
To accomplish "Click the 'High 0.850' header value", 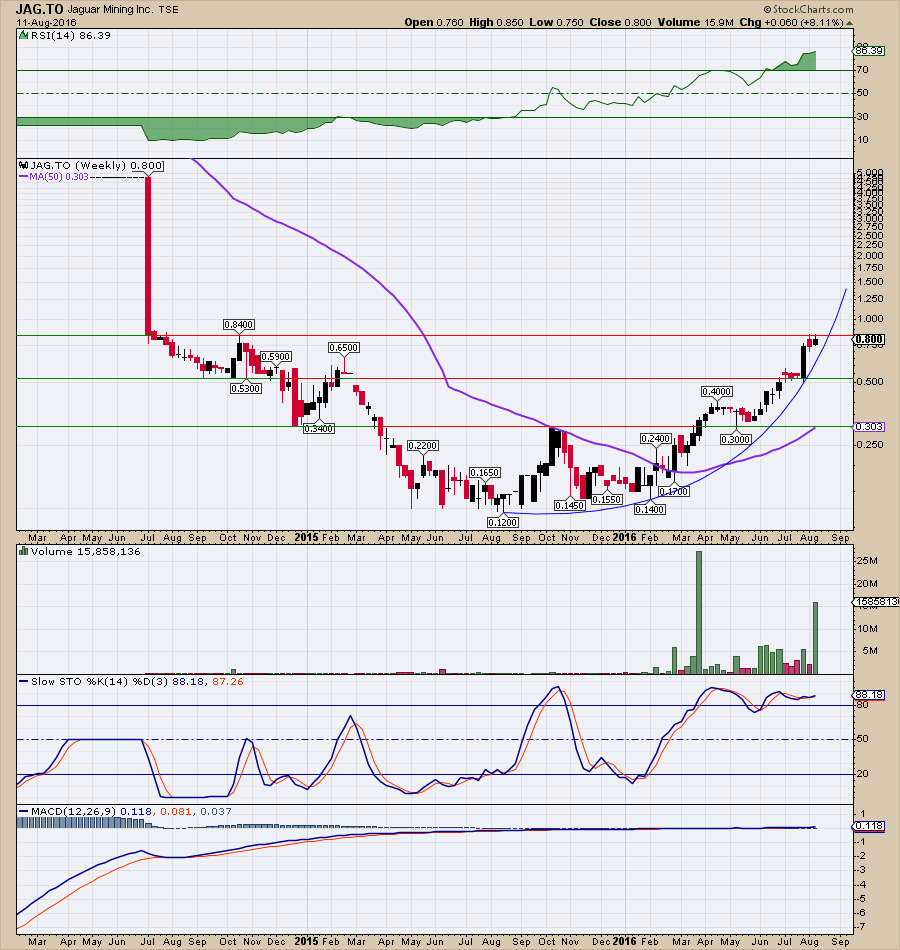I will 496,22.
